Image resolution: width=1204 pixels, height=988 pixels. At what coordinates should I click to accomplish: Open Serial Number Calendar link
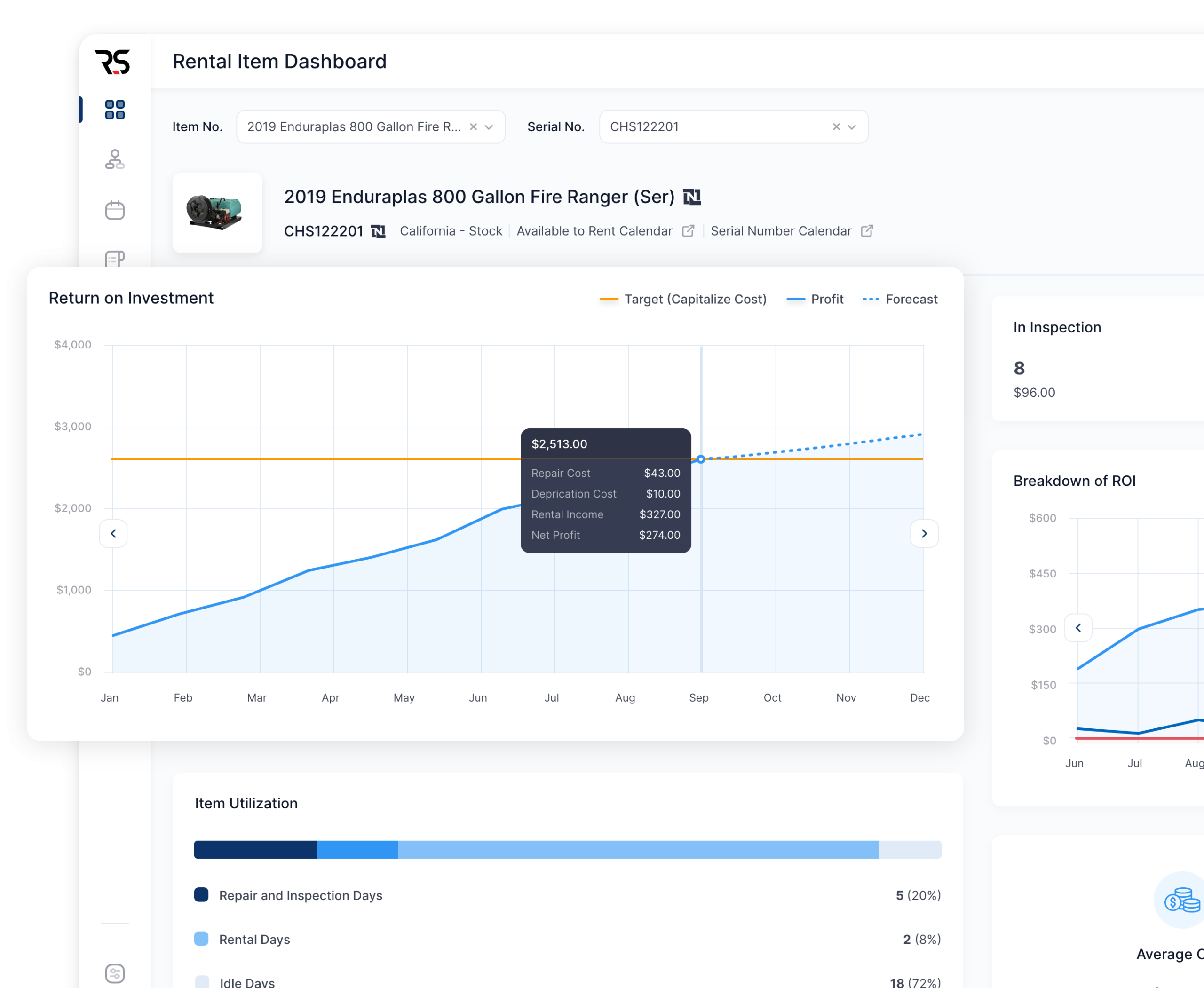click(781, 231)
